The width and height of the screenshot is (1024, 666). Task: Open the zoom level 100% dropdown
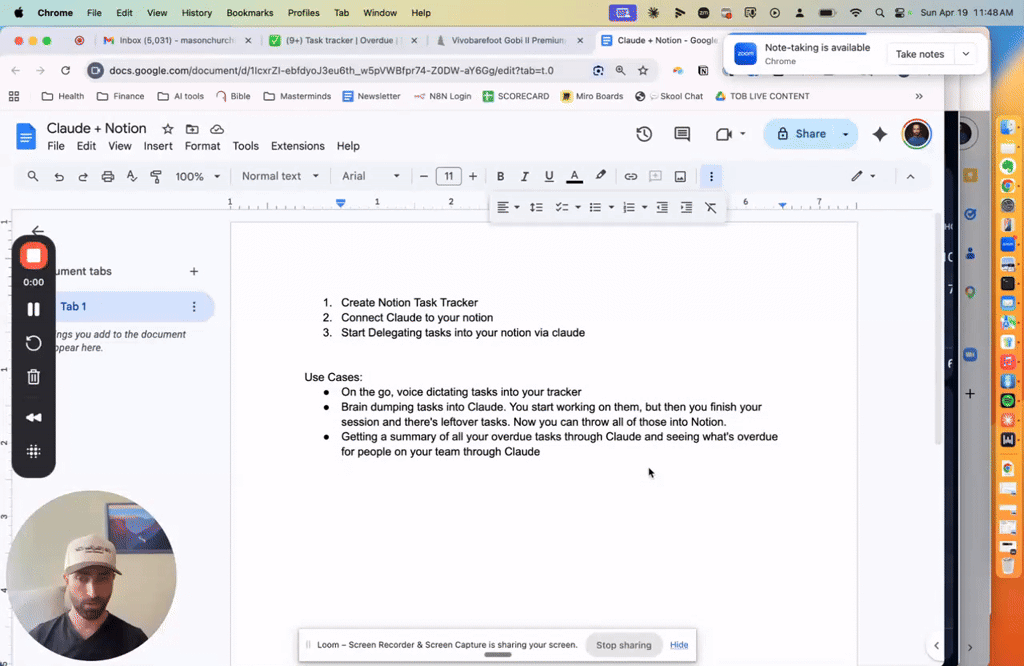pyautogui.click(x=197, y=176)
